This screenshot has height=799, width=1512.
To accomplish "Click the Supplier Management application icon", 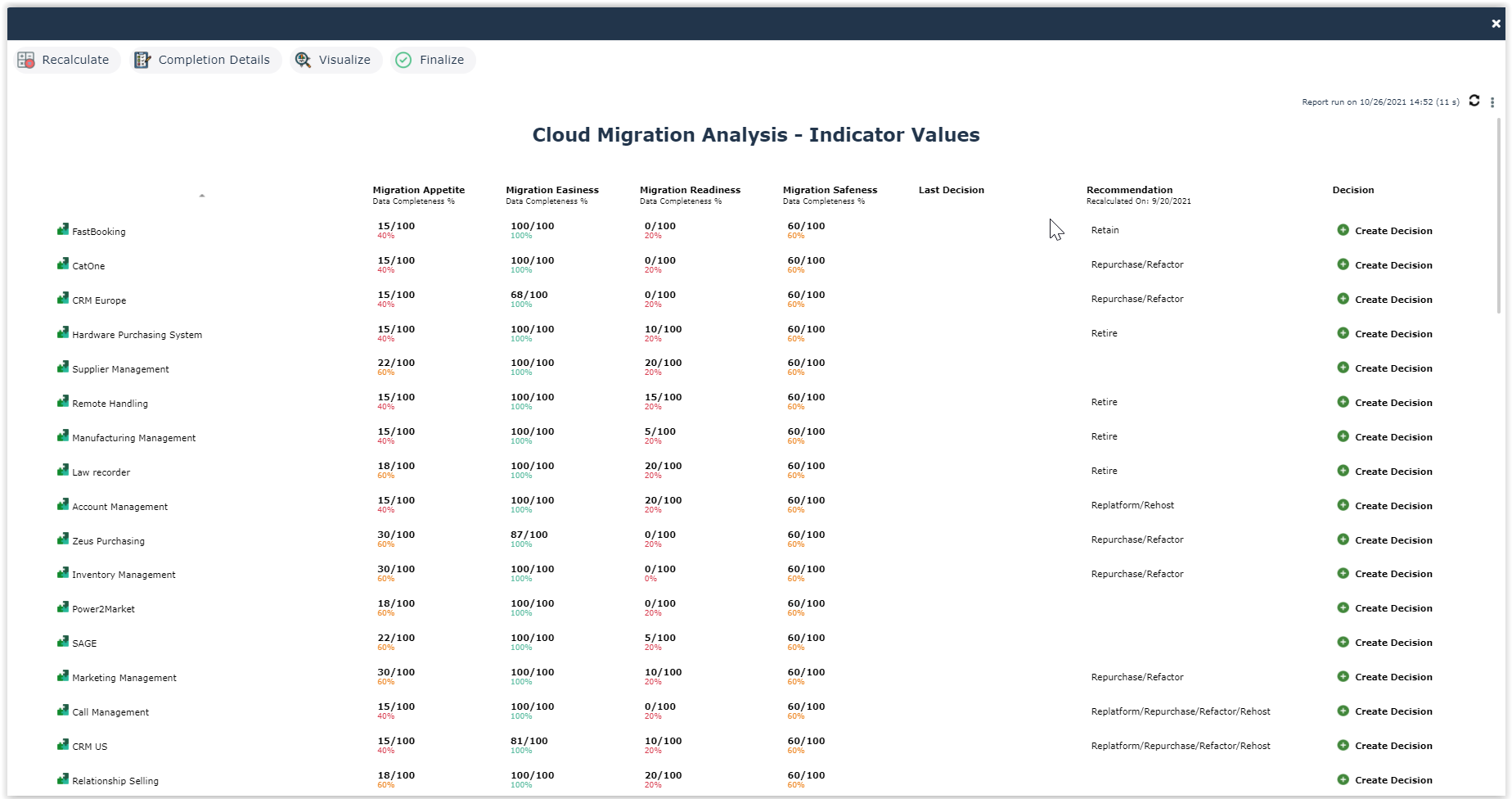I will (63, 368).
